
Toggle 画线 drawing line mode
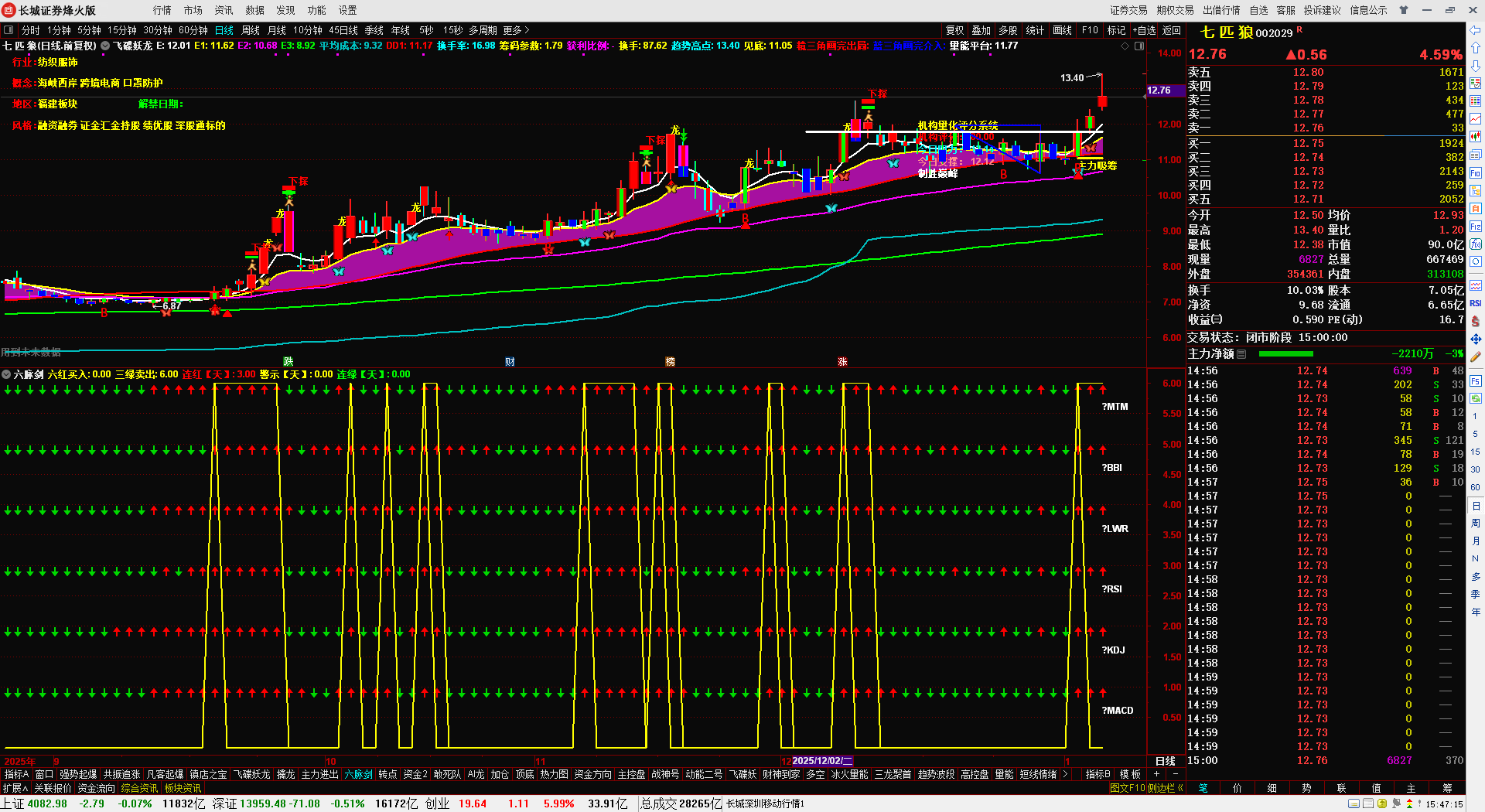tap(1063, 30)
